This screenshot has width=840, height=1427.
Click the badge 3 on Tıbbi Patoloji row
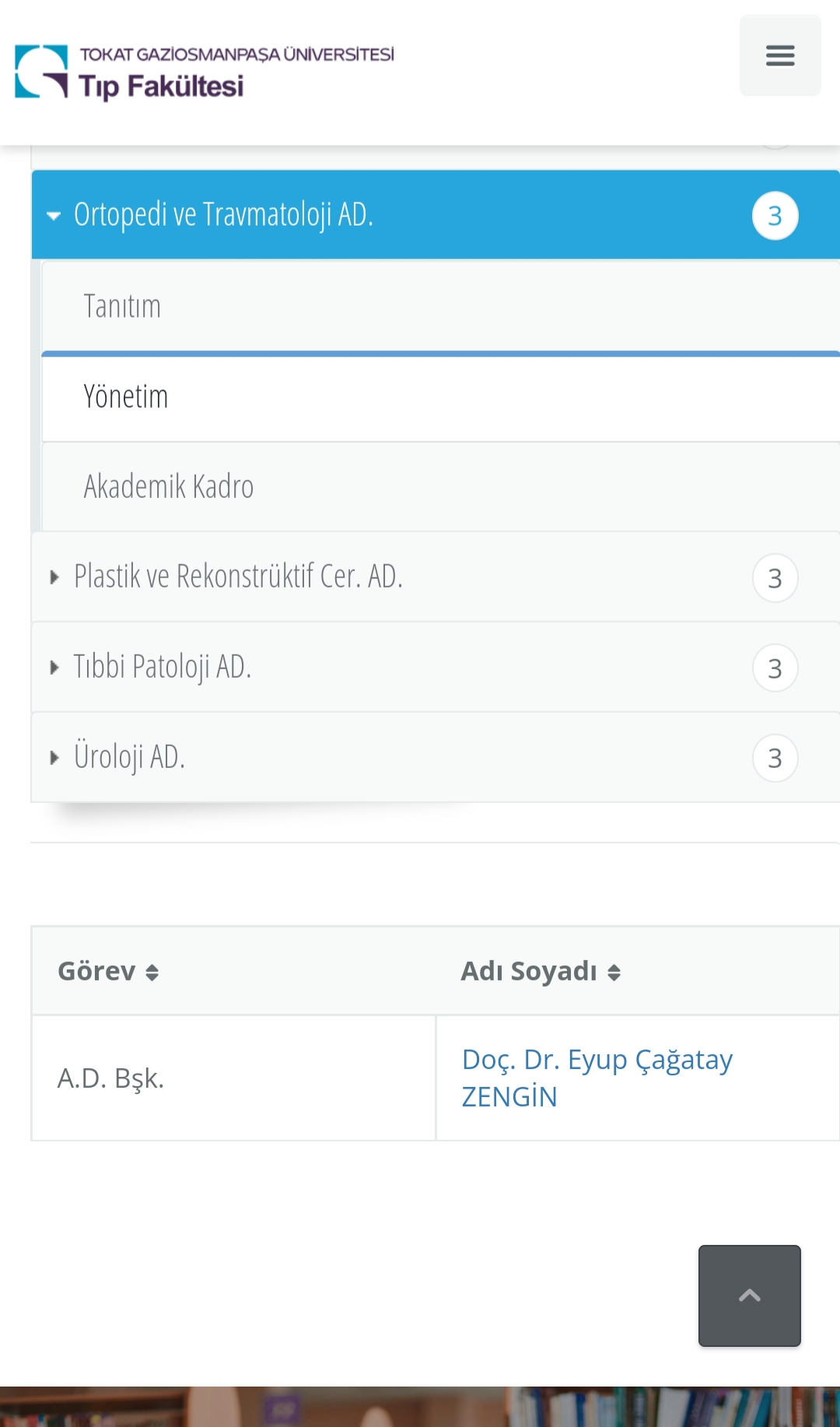click(x=775, y=668)
